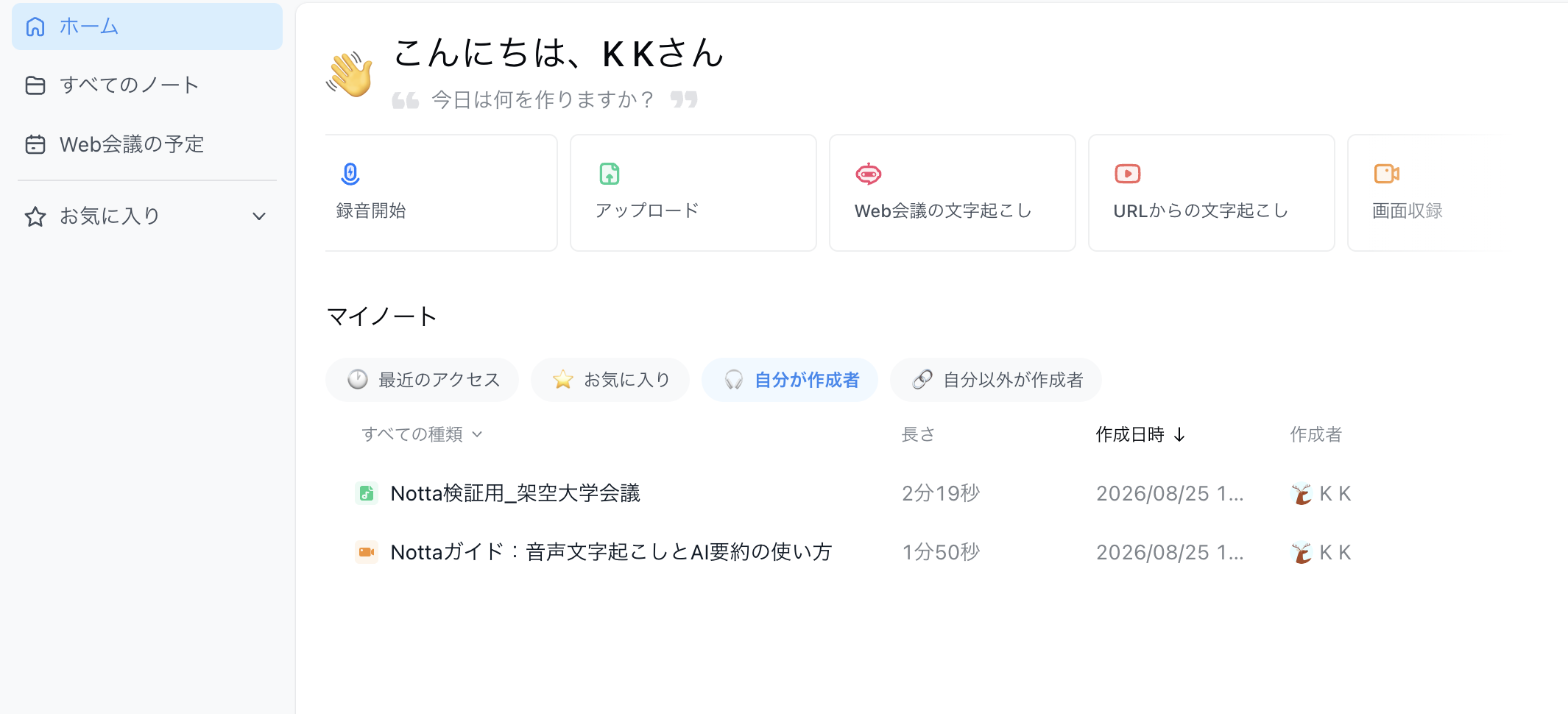Viewport: 1568px width, 714px height.
Task: Click the 今日は何を作りますか？ quote text
Action: [x=543, y=99]
